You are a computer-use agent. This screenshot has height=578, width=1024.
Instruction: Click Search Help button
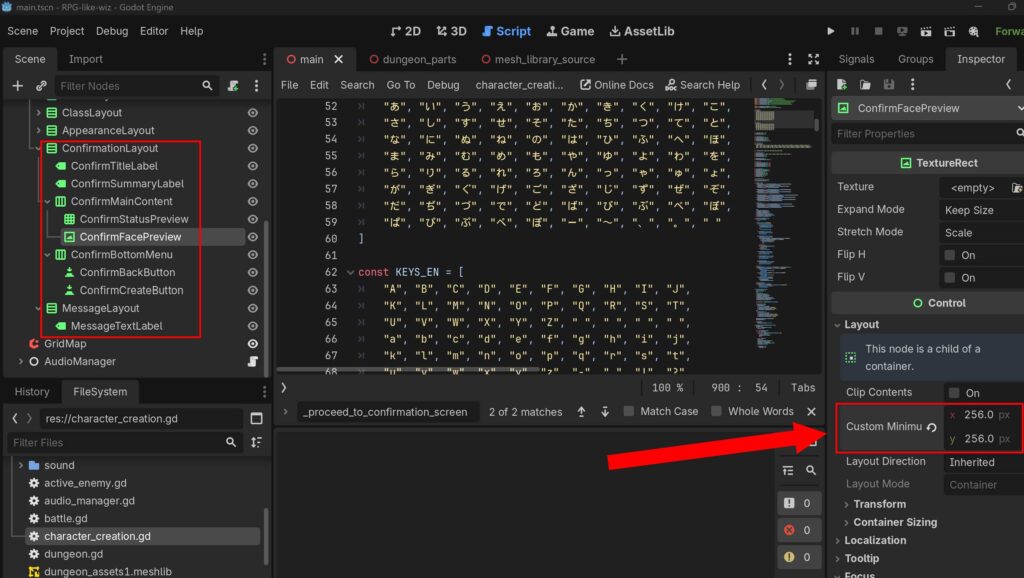point(703,85)
